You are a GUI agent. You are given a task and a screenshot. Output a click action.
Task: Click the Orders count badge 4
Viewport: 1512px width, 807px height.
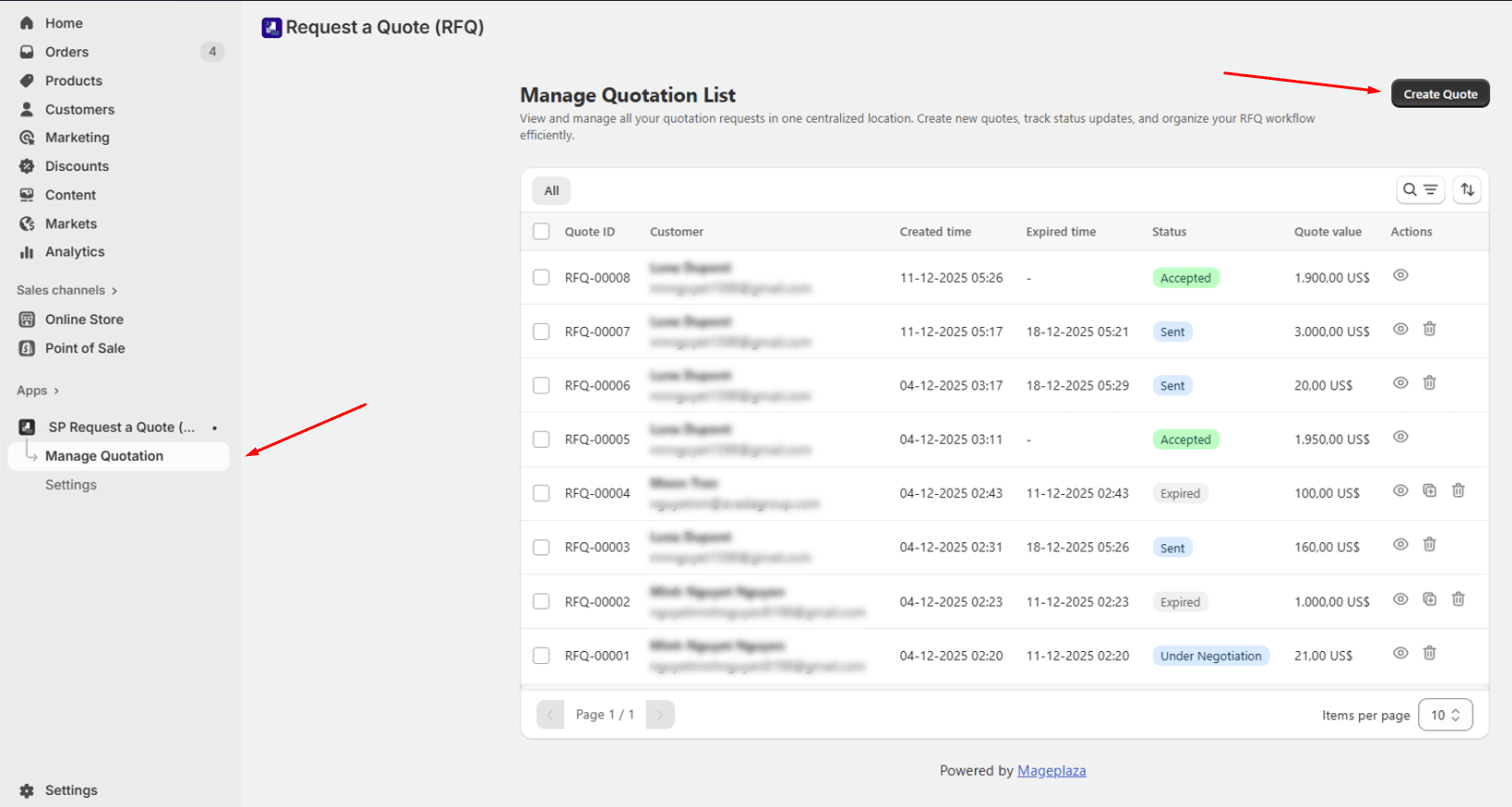(213, 52)
